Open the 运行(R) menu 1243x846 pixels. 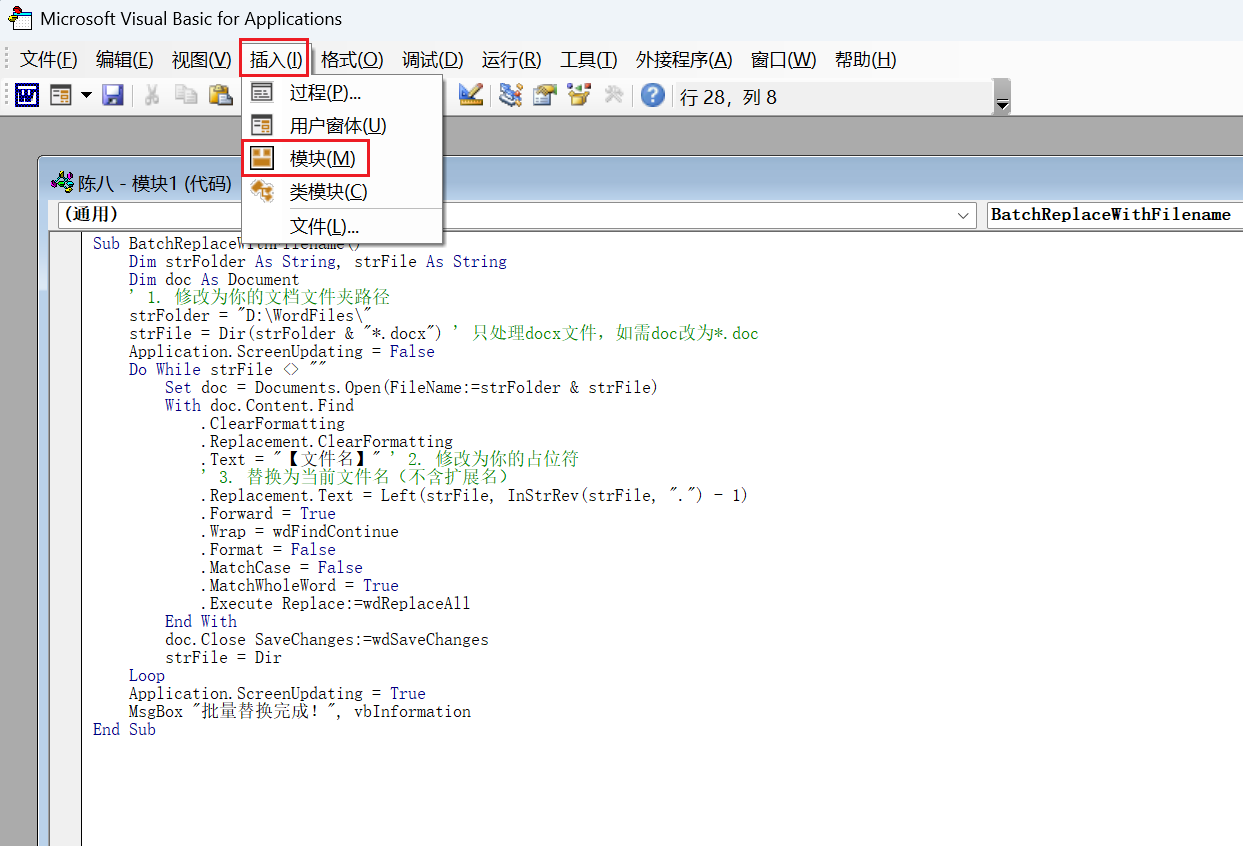click(x=511, y=60)
